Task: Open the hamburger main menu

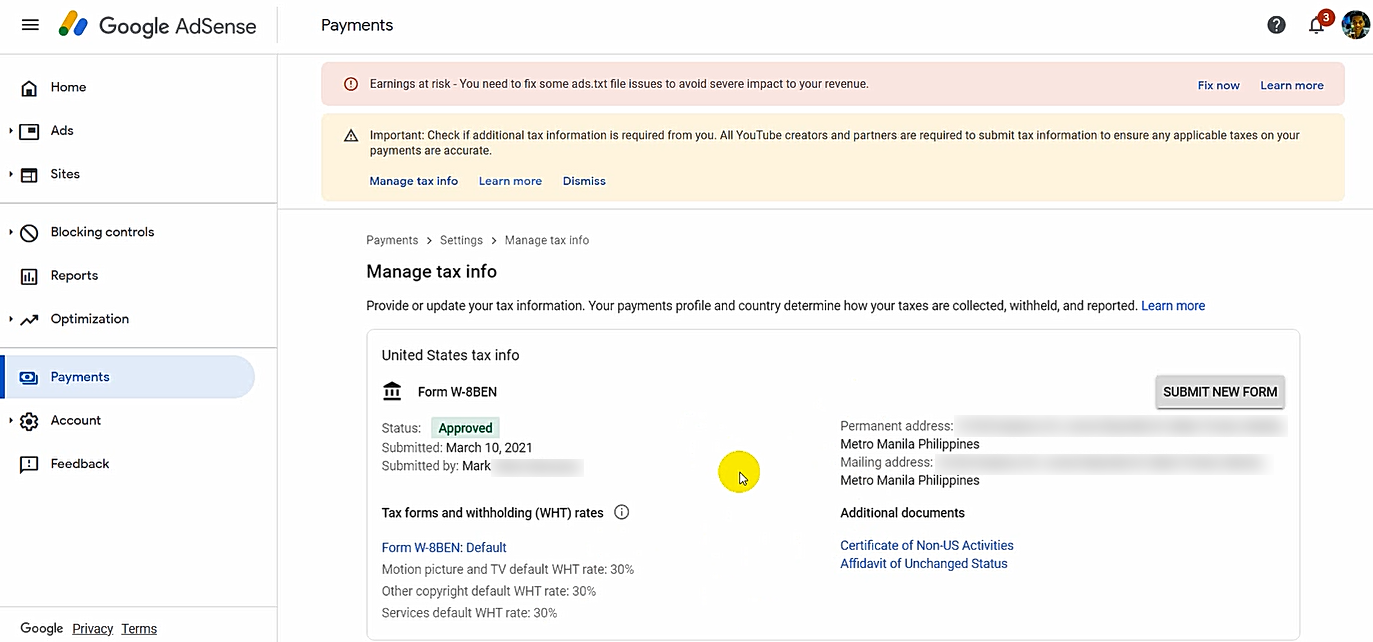Action: click(30, 25)
